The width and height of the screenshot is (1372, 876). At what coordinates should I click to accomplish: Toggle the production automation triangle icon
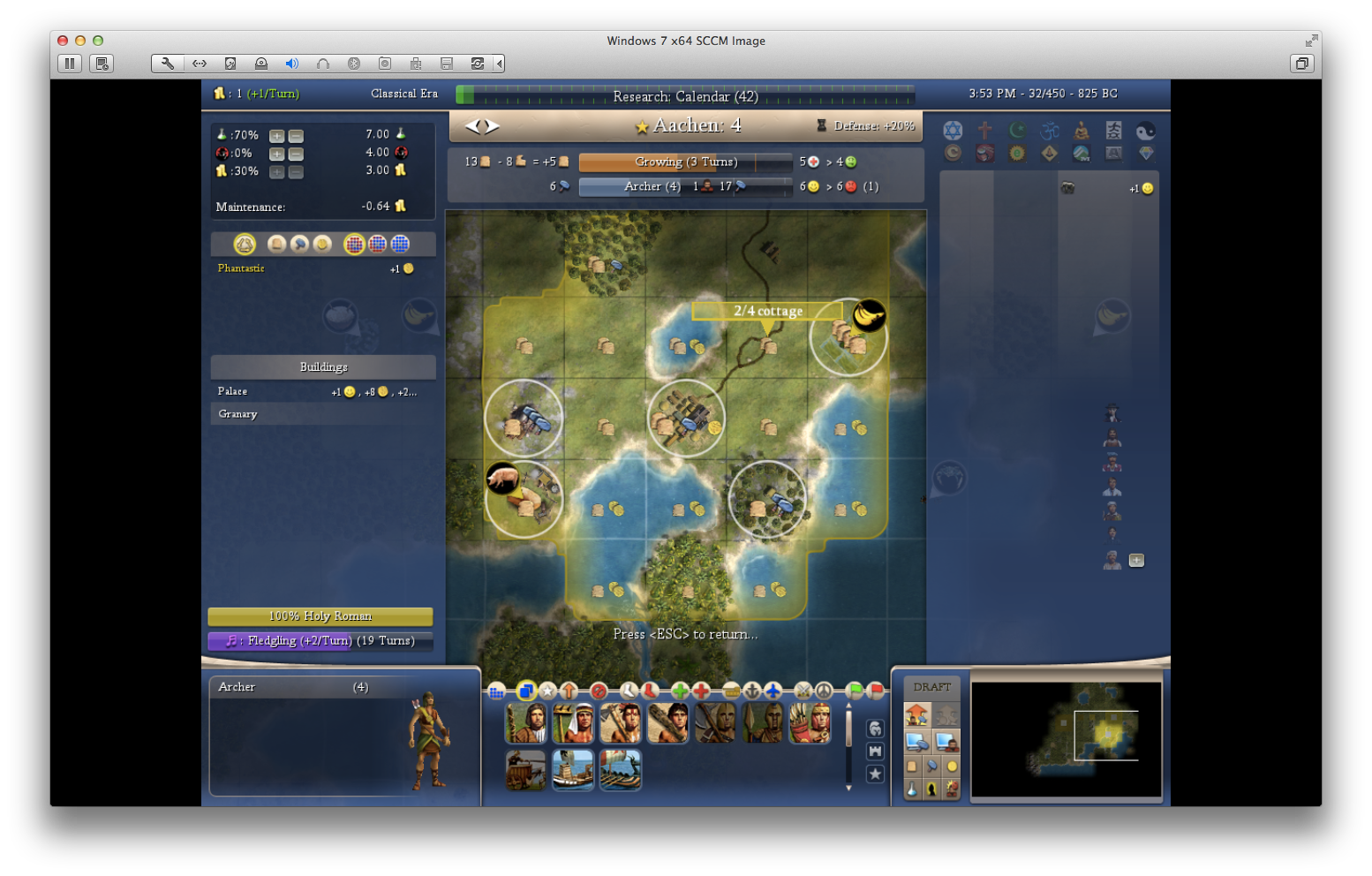[x=245, y=245]
